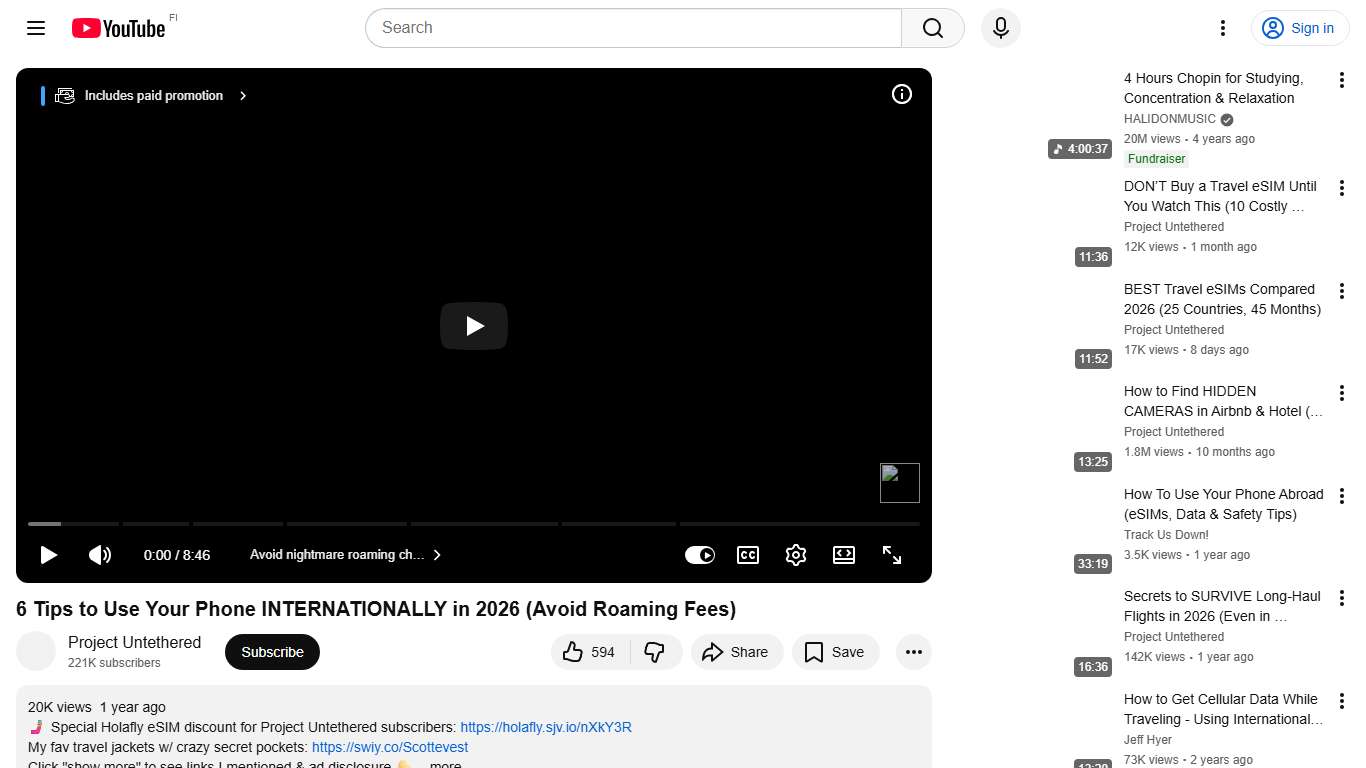
Task: Expand the Avoid nightmare roaming chapter list
Action: 437,555
